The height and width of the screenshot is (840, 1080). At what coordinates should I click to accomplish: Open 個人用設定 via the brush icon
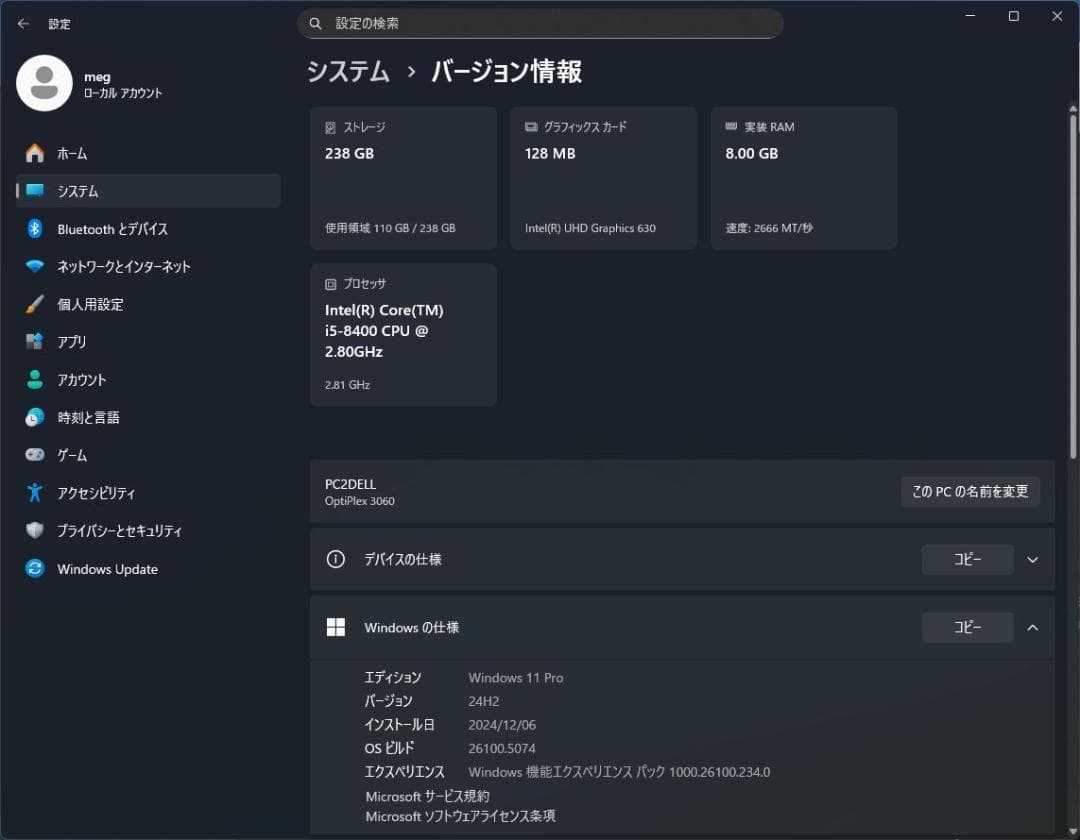(x=37, y=304)
